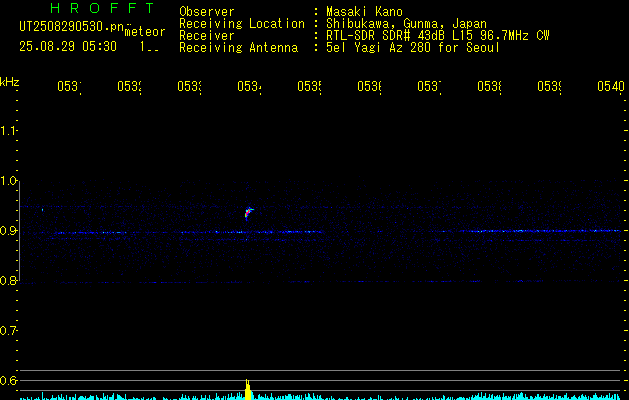Click the yellow peak in signal graph
Viewport: 629px width, 400px height.
tap(248, 390)
